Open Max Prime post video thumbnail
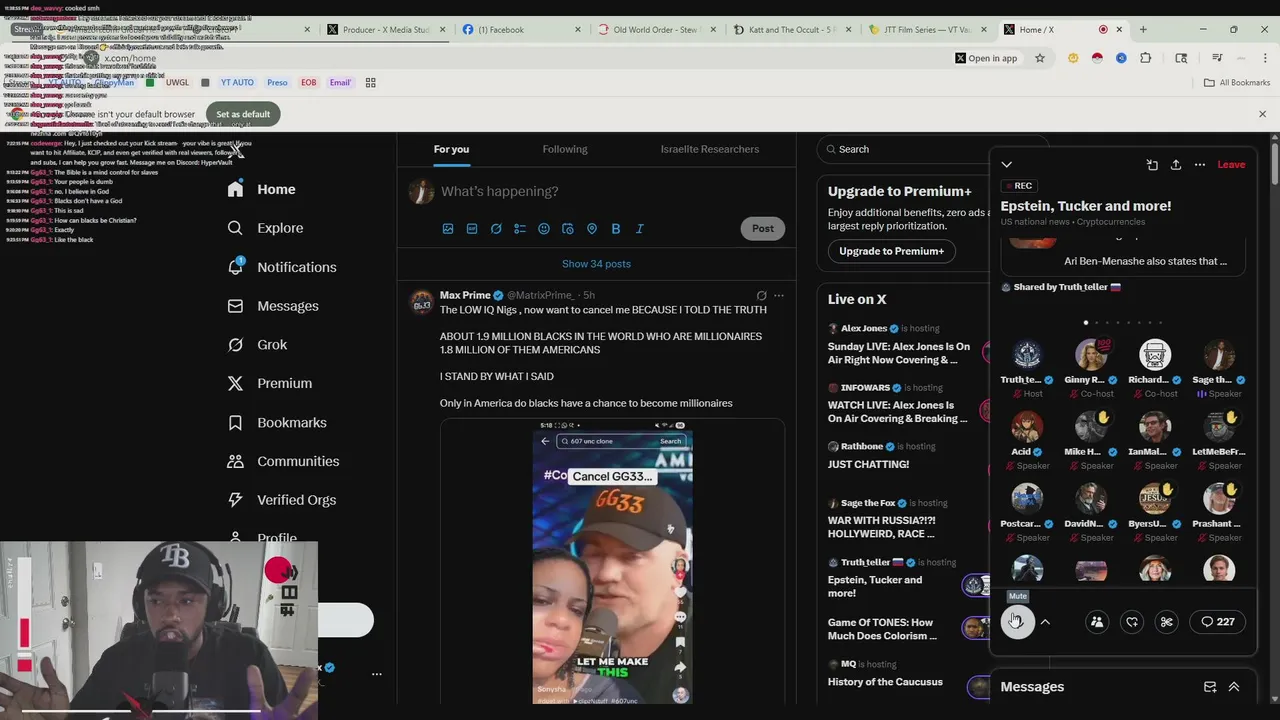Viewport: 1280px width, 720px height. pos(612,562)
